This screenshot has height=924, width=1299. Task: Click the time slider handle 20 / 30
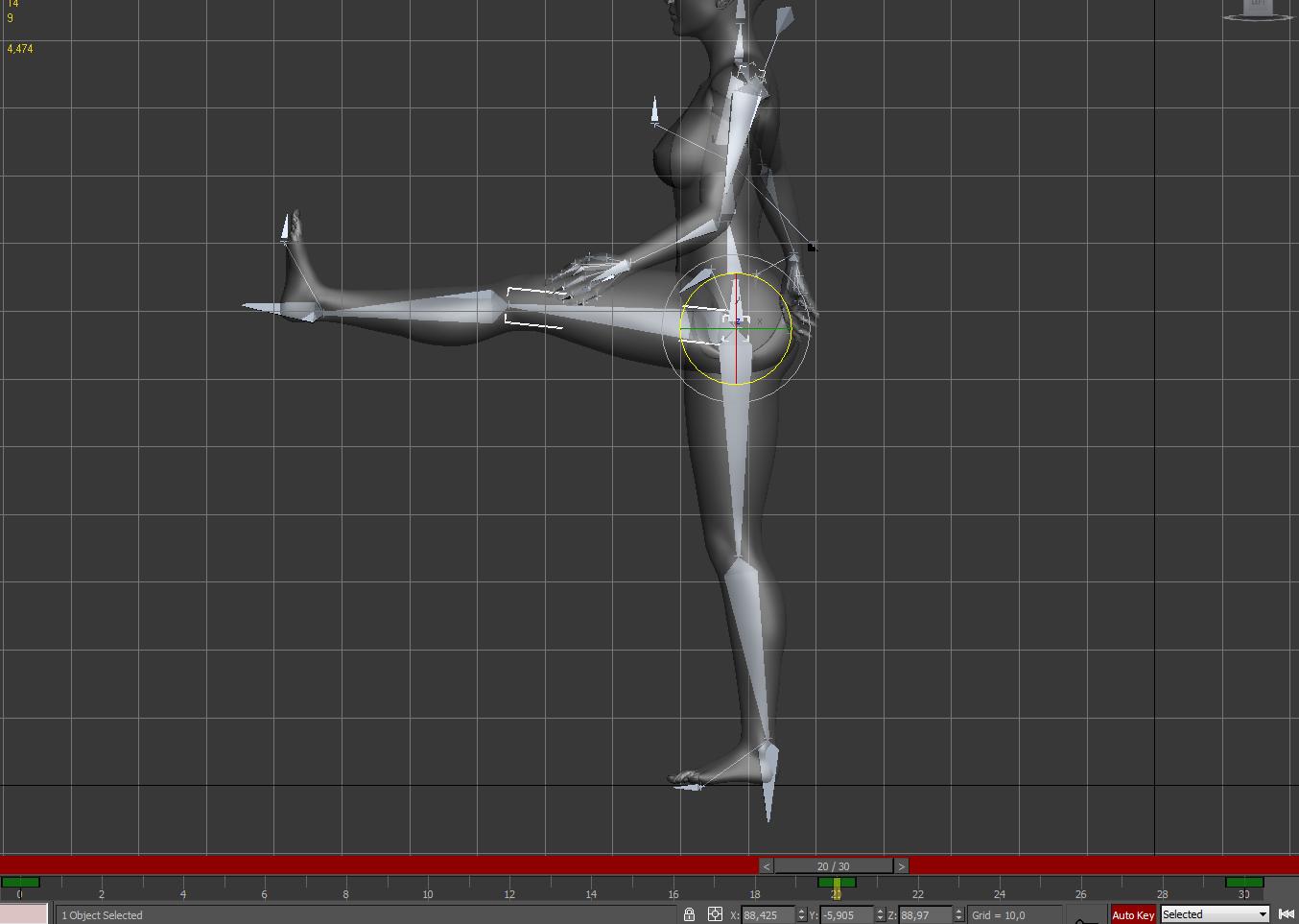(834, 865)
